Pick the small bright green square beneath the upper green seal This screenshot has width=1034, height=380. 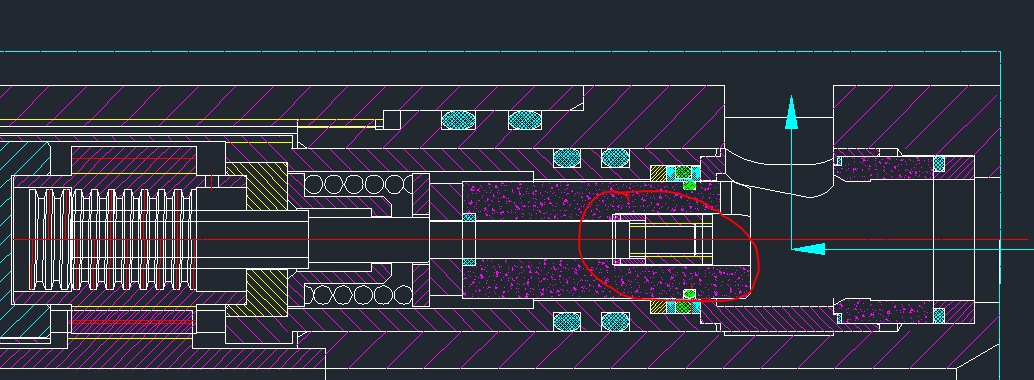[689, 186]
